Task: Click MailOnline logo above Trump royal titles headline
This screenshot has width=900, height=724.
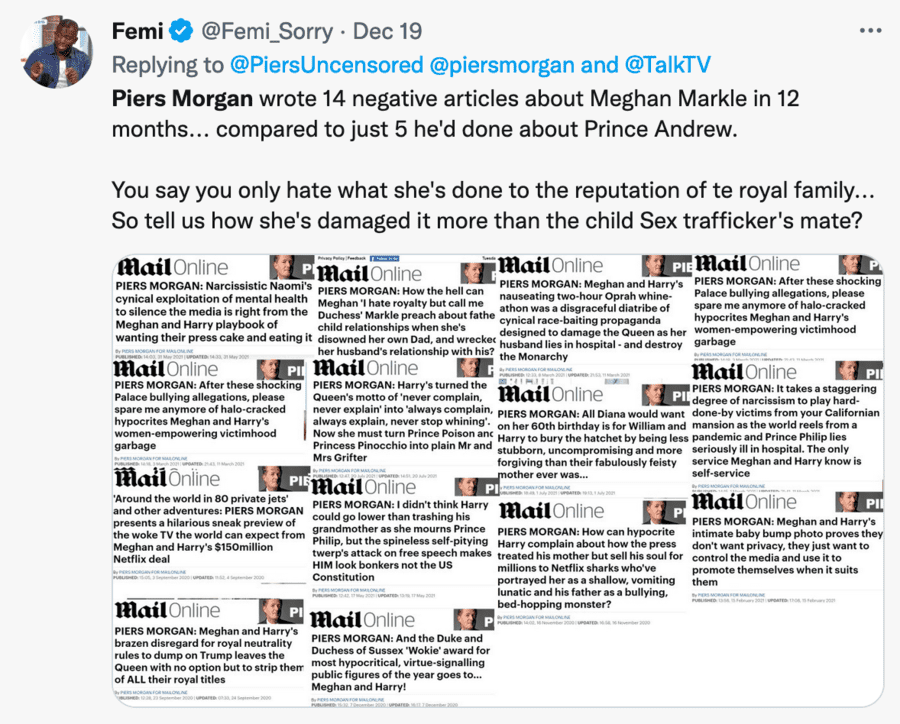Action: (x=169, y=610)
